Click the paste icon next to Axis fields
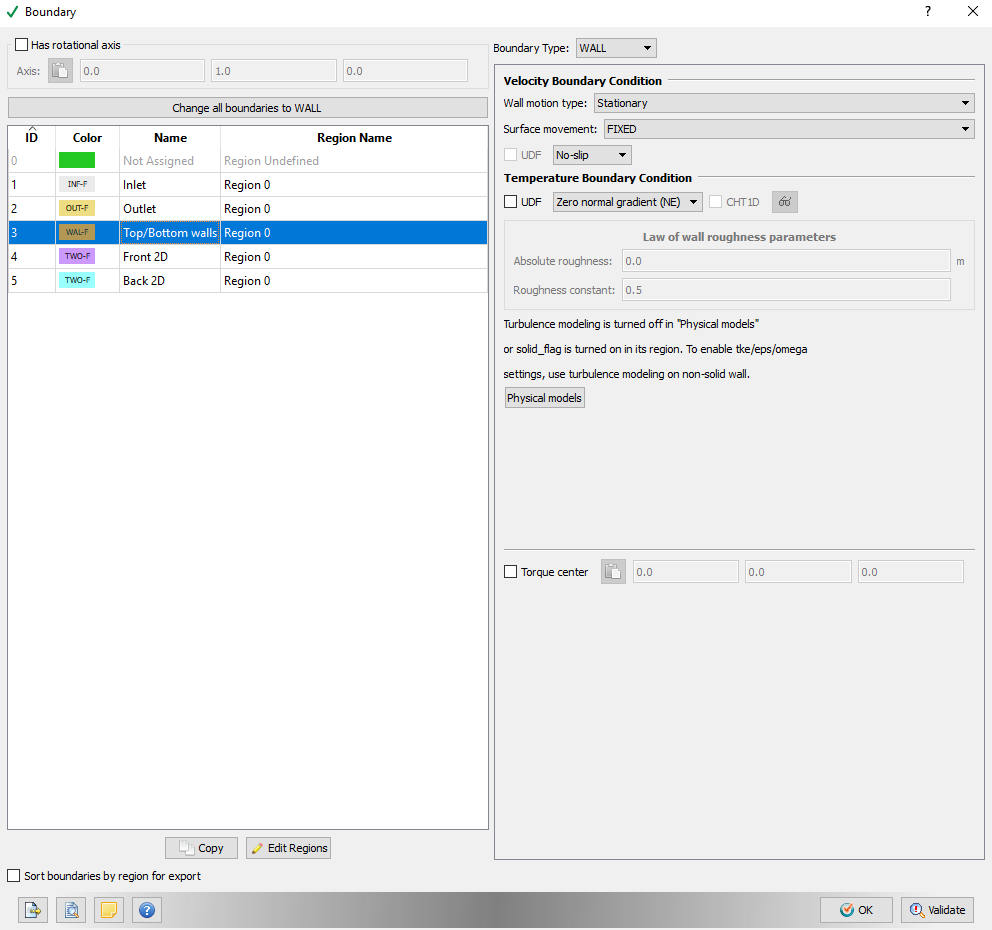This screenshot has width=992, height=930. 60,70
